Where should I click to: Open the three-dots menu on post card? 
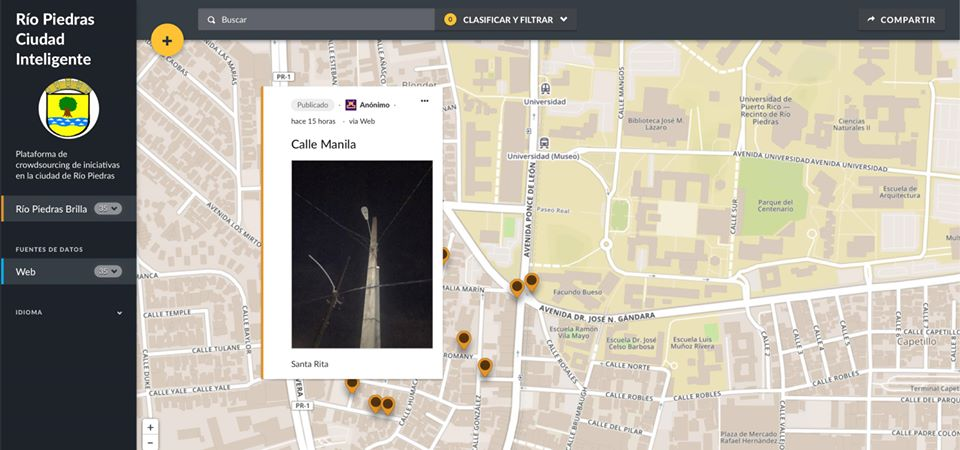(x=425, y=101)
